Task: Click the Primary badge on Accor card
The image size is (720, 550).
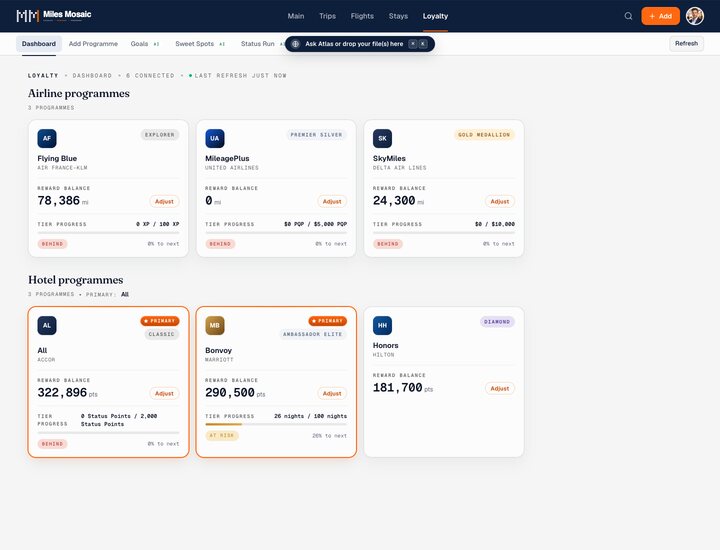Action: click(159, 320)
